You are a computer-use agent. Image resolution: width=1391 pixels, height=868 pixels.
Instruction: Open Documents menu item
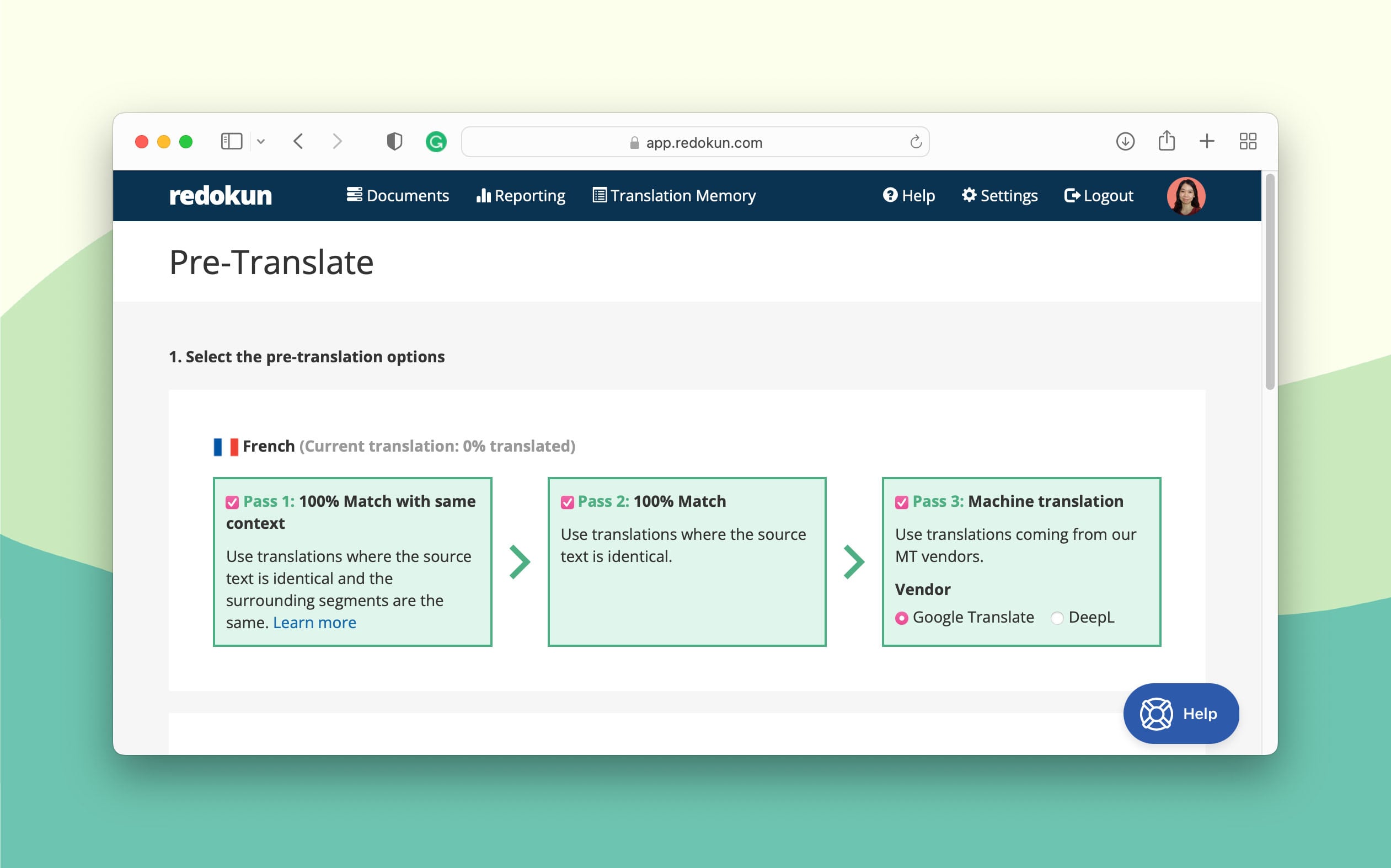pyautogui.click(x=398, y=195)
